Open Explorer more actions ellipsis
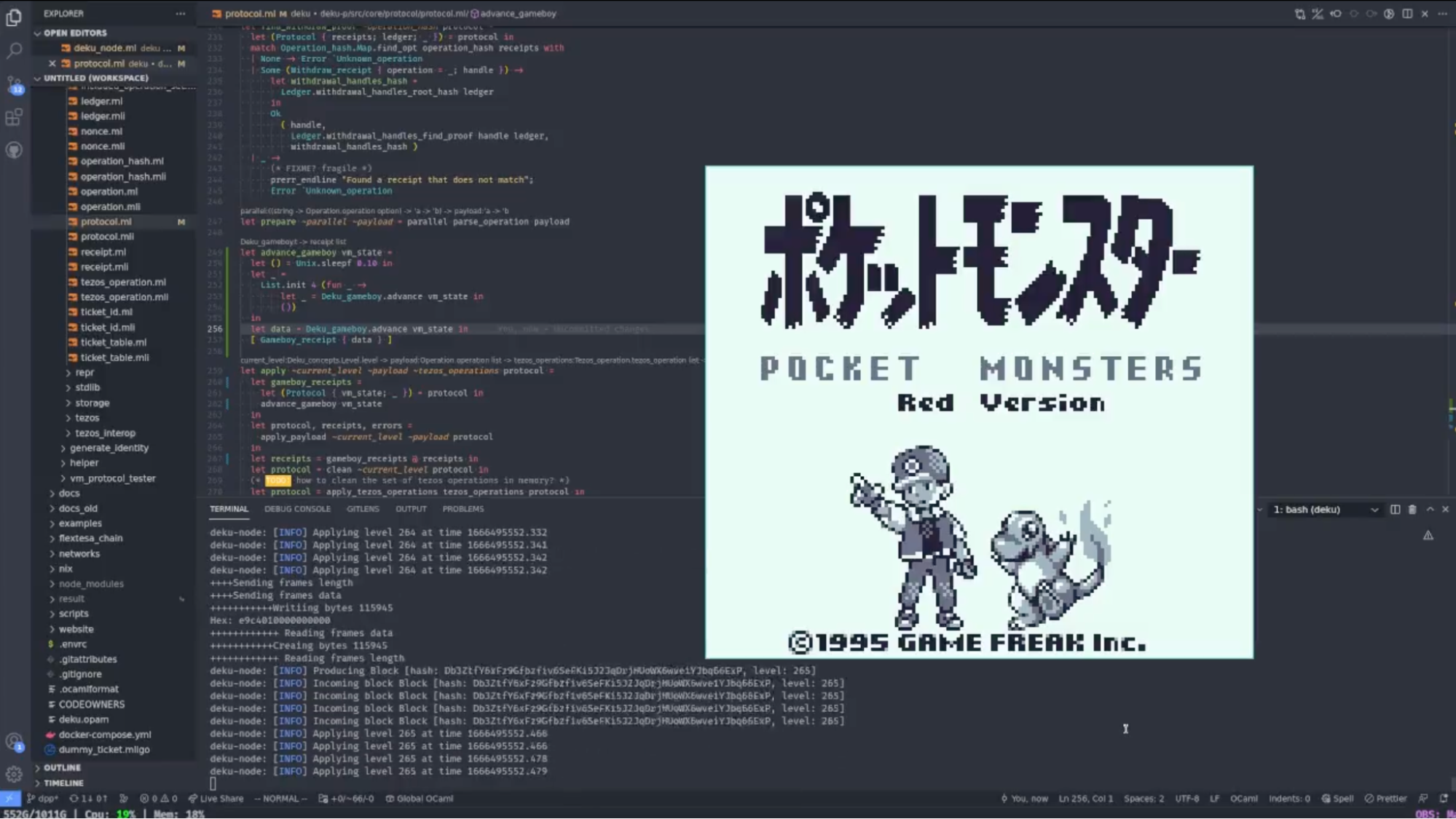 point(180,13)
